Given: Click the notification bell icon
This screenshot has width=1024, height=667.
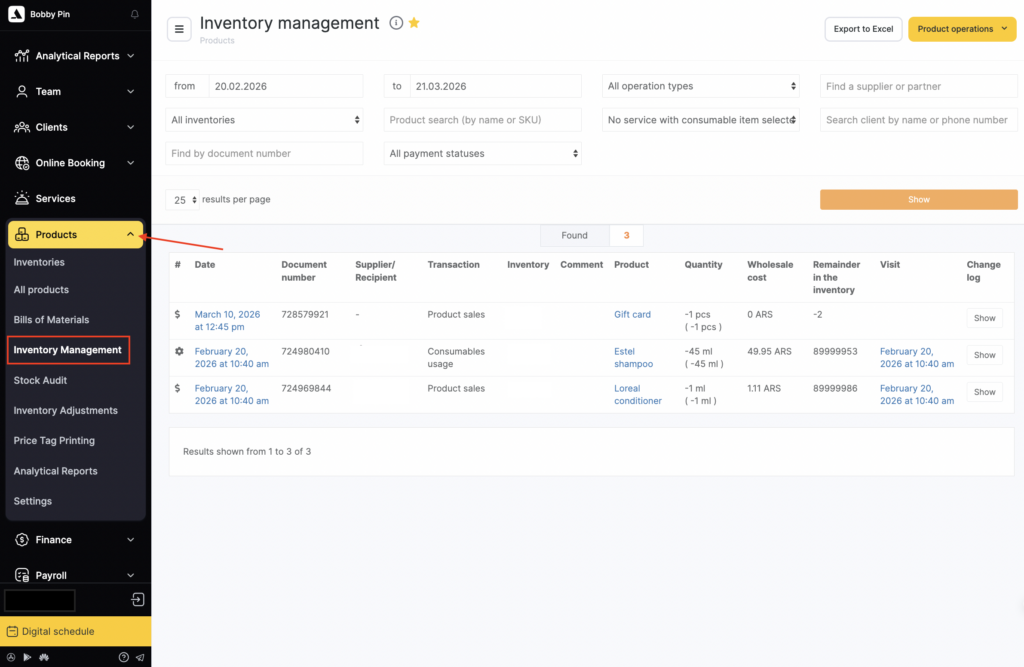Looking at the screenshot, I should [x=135, y=15].
